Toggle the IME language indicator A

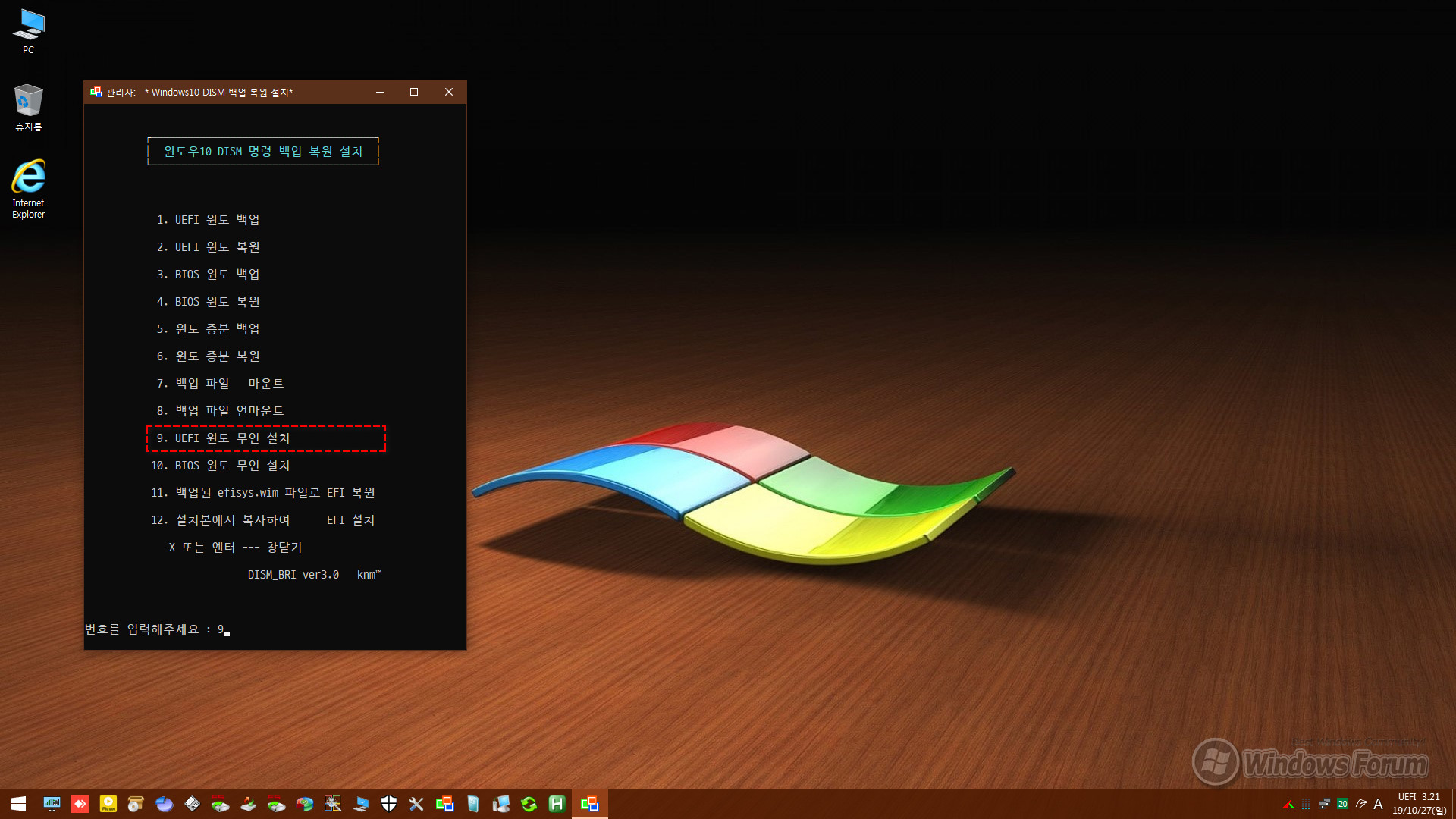1379,805
